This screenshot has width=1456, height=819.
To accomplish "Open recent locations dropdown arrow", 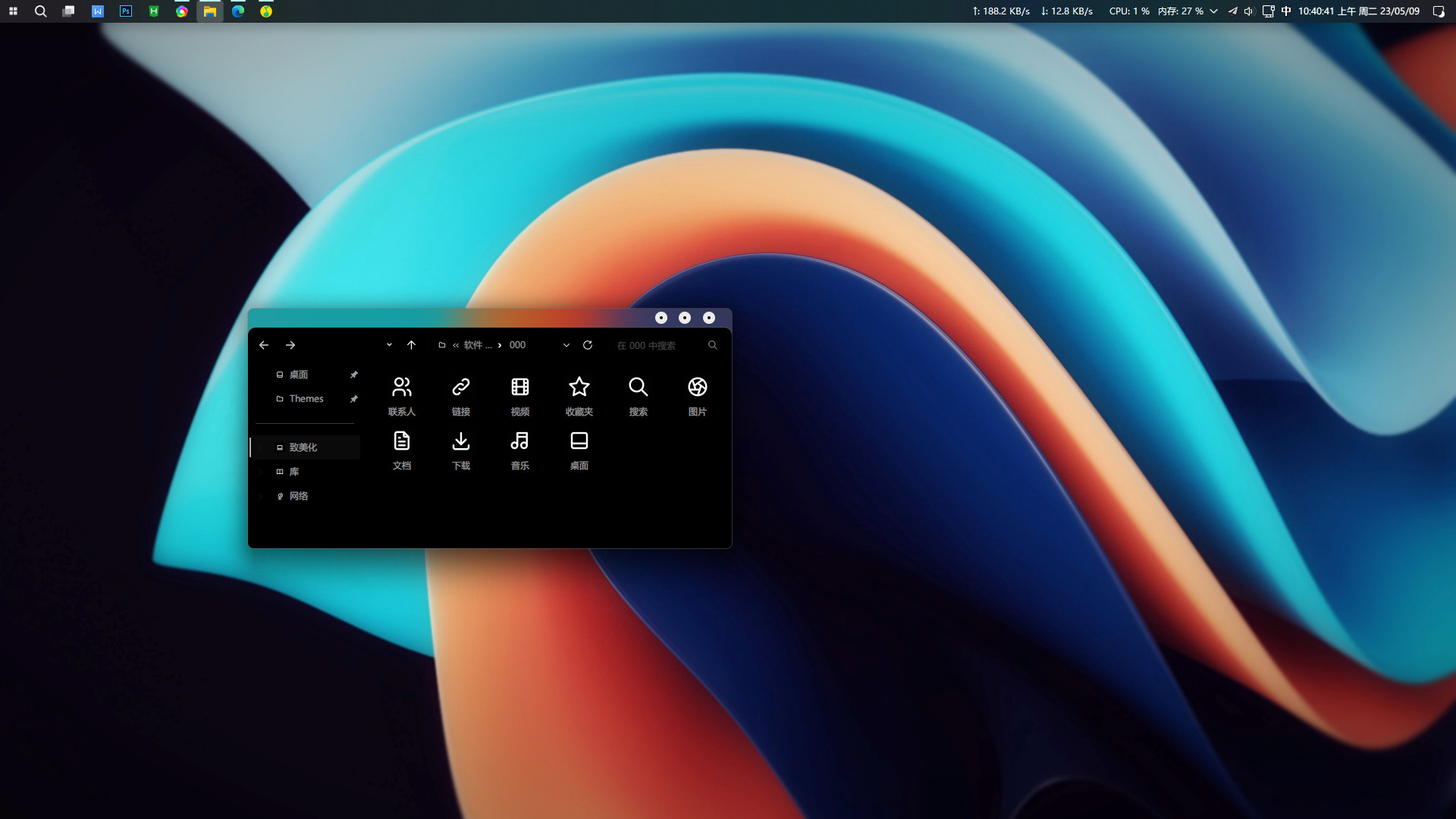I will tap(389, 345).
